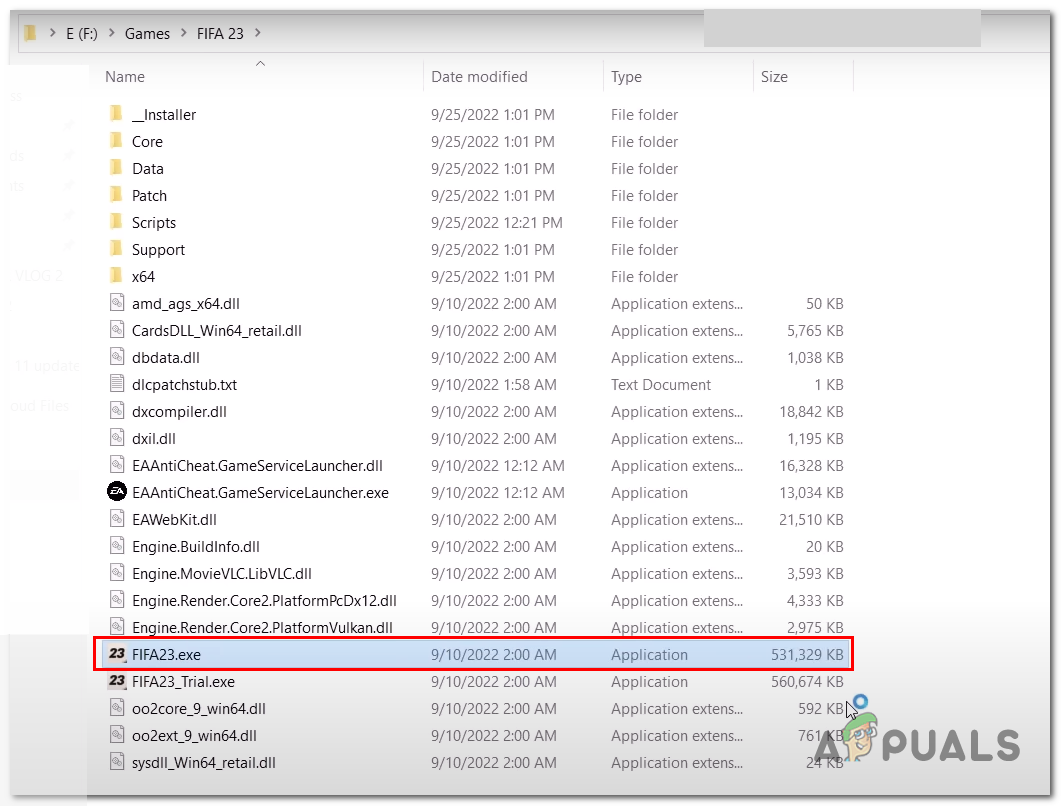Viewport: 1061px width, 806px height.
Task: Go to Games folder in breadcrumb
Action: tap(148, 34)
